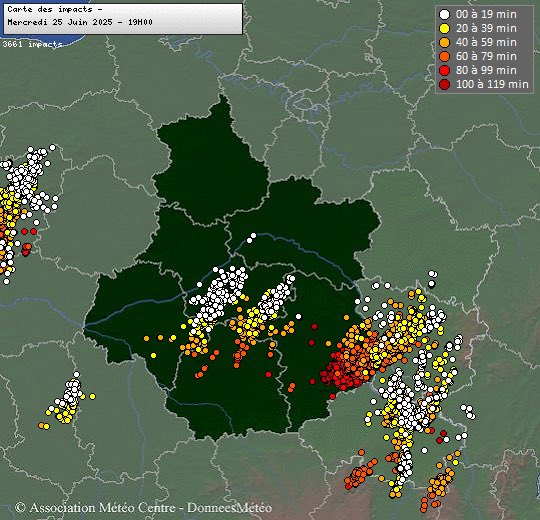Click the '© Association Météo Centre - DonneesMétéo' credit
This screenshot has height=520, width=540.
pos(143,508)
